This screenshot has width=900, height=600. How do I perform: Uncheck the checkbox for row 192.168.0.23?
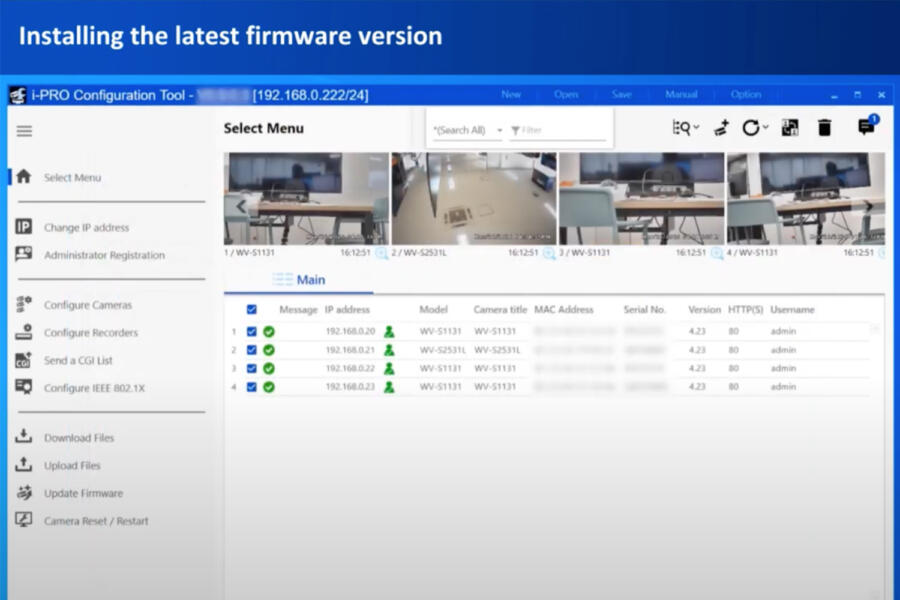251,387
